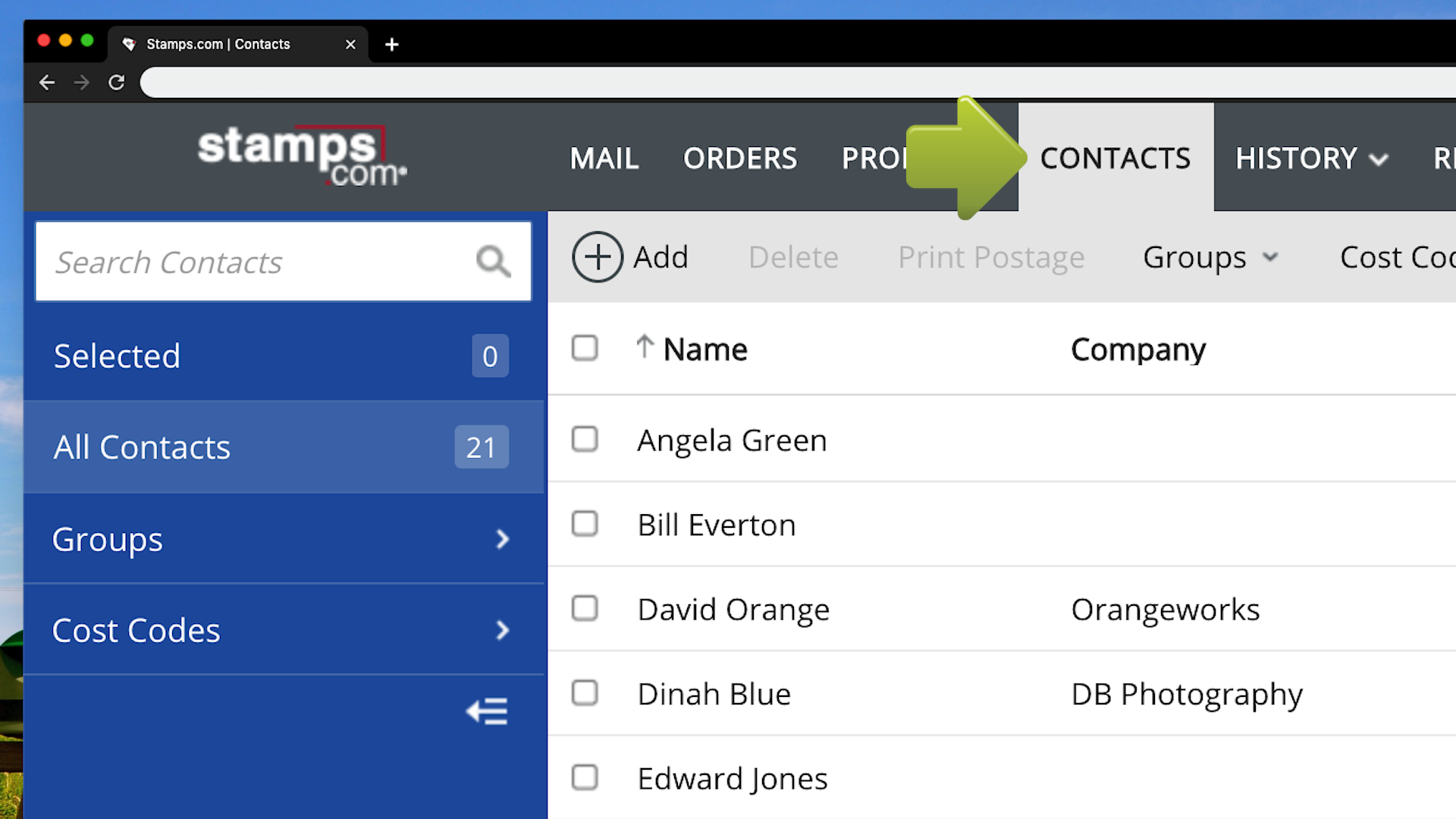
Task: Click the browser forward arrow
Action: coord(81,82)
